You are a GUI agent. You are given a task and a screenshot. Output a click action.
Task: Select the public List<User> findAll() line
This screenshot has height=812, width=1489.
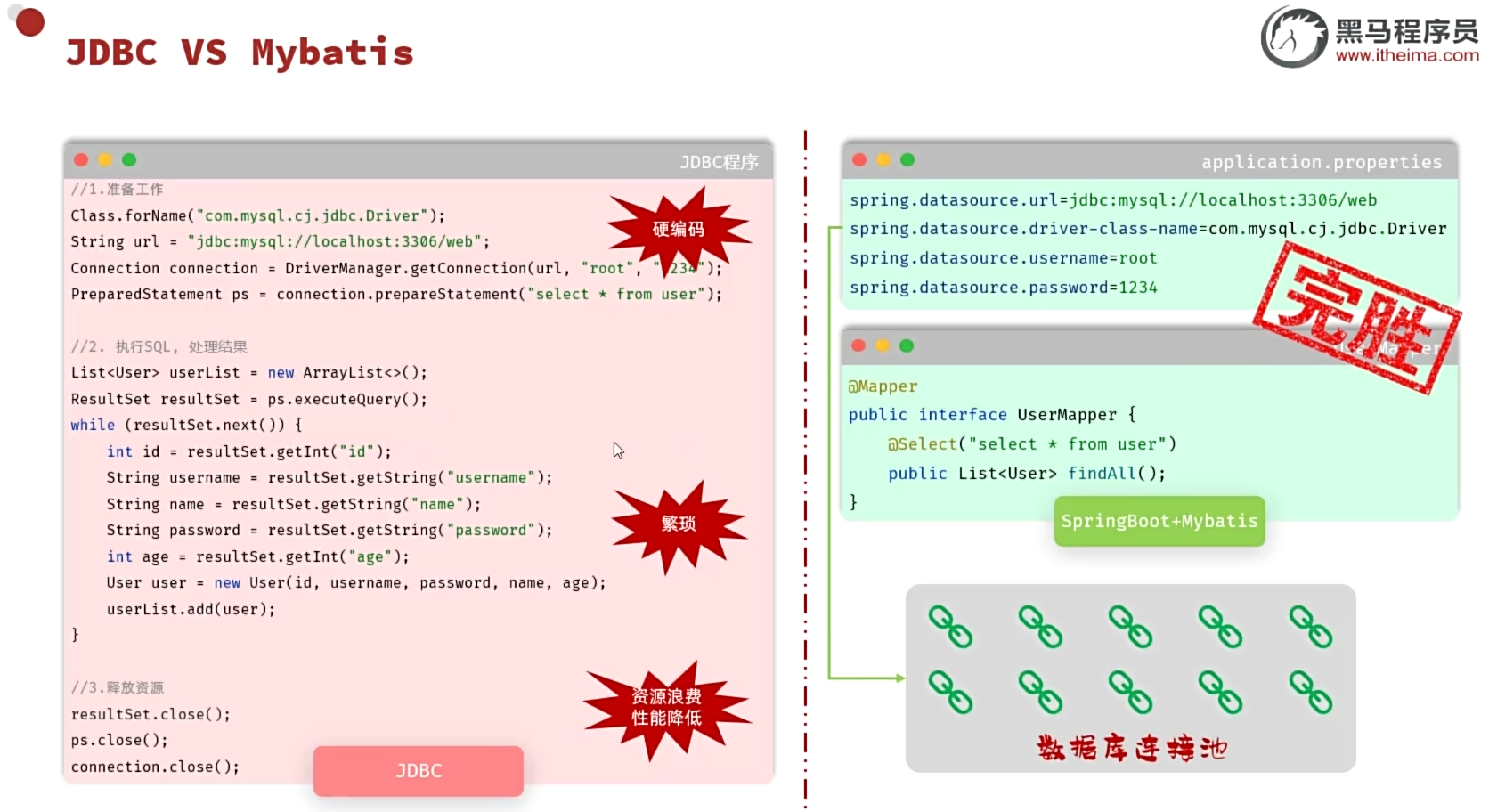click(1027, 474)
